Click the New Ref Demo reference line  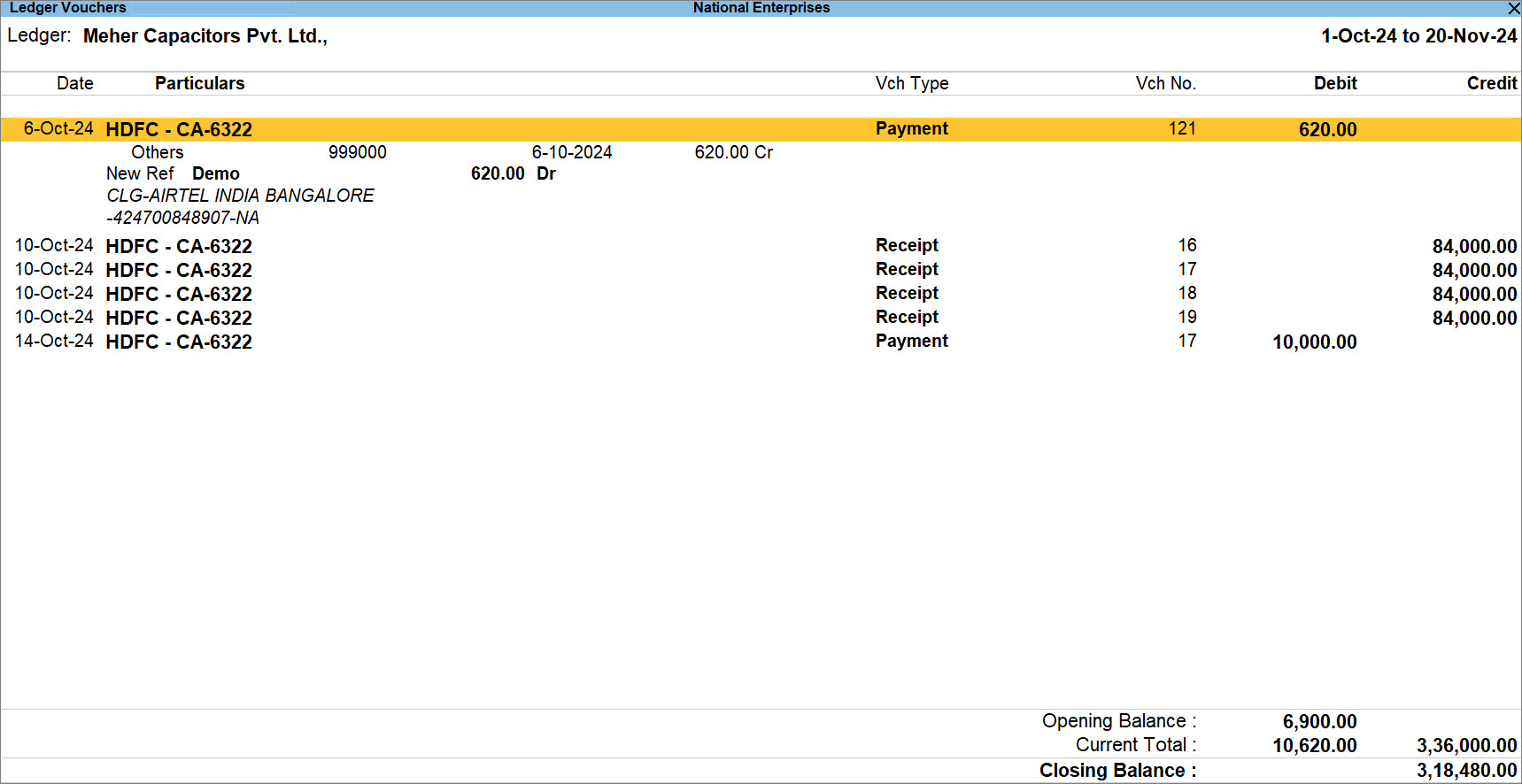(331, 173)
